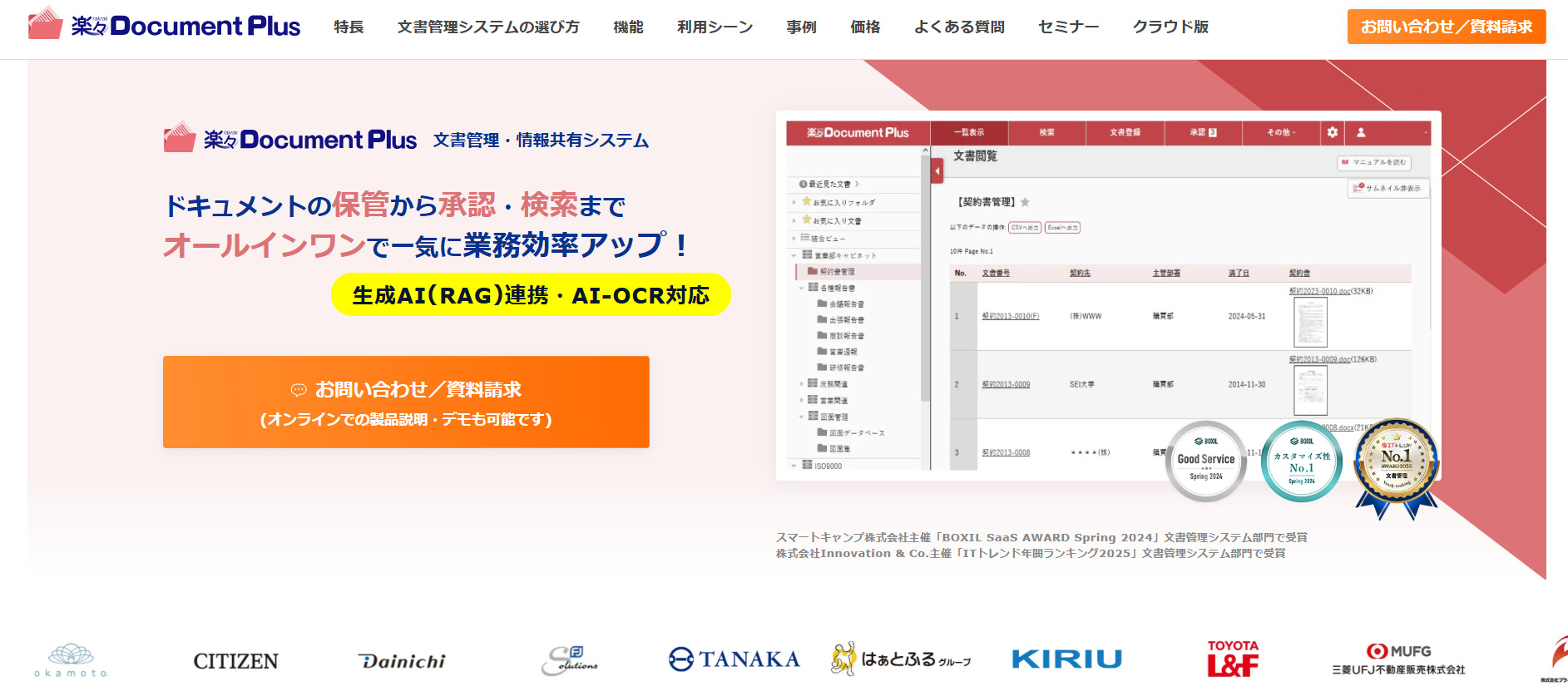Expand the お気に入りフォルダ tree node
This screenshot has width=1568, height=696.
794,202
